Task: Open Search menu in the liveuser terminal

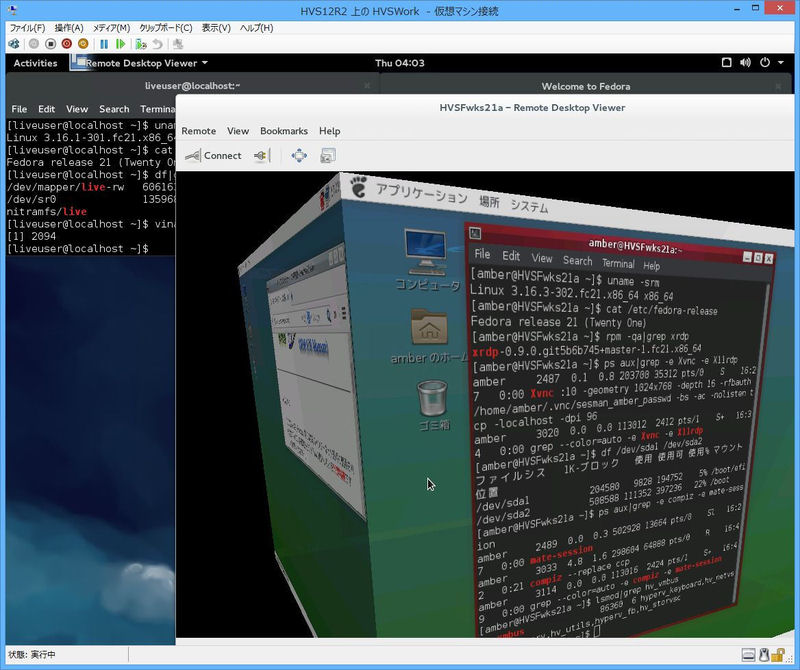Action: [x=114, y=109]
